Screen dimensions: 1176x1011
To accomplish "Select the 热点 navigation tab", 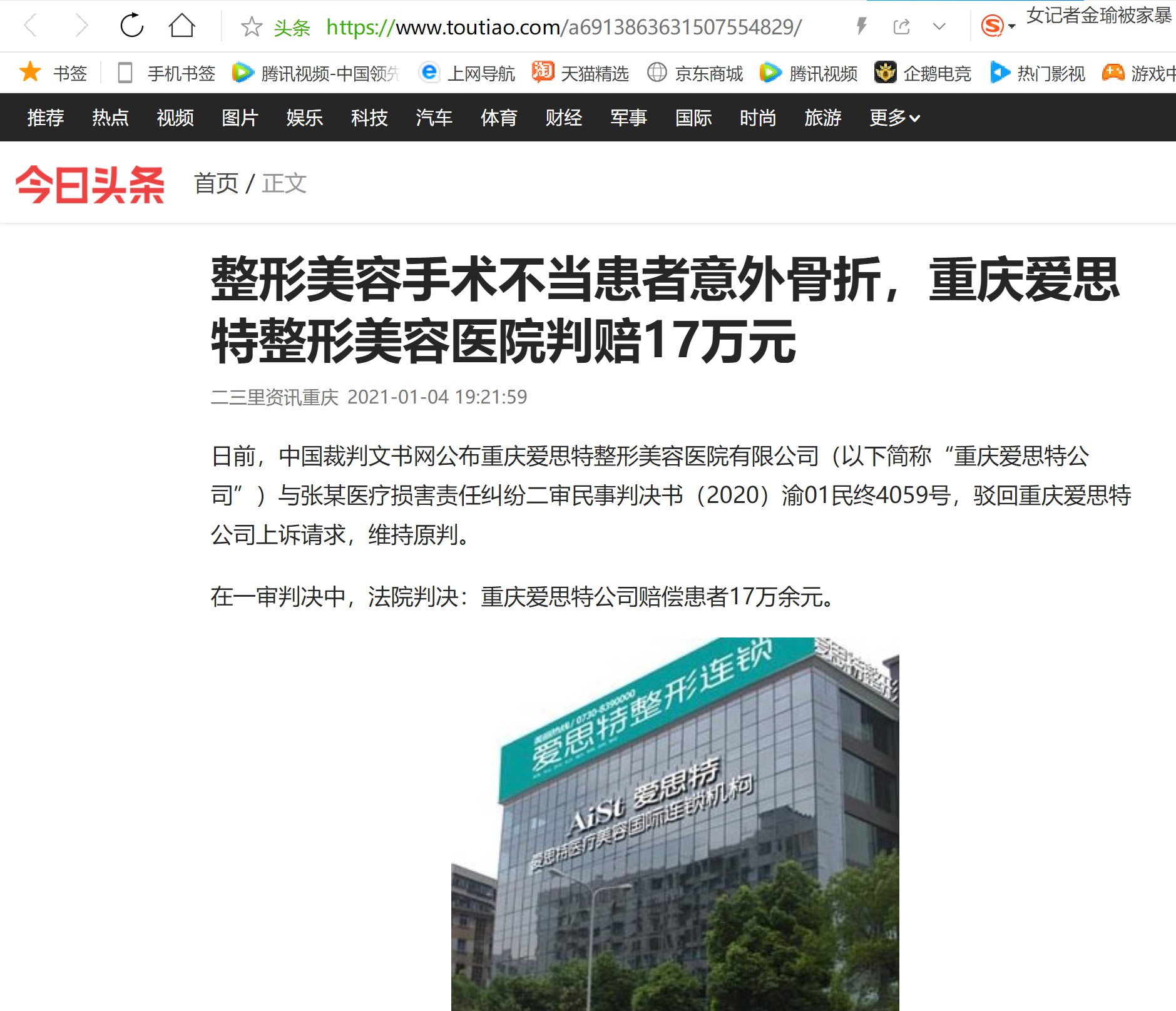I will [x=110, y=118].
